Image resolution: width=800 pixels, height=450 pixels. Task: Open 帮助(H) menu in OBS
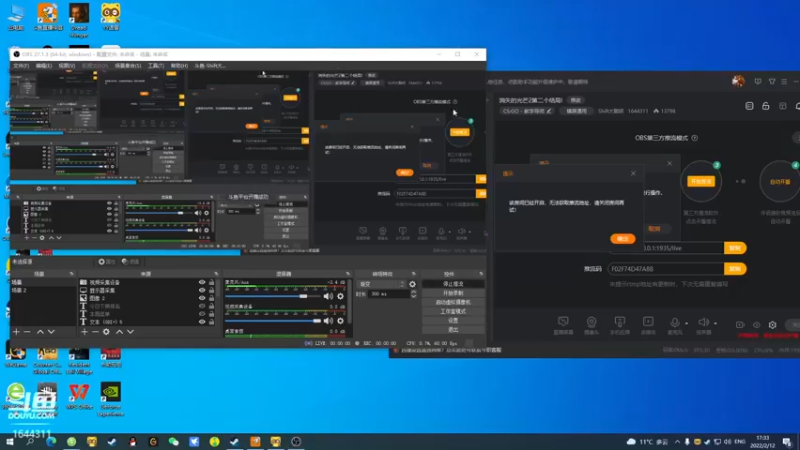pos(179,66)
